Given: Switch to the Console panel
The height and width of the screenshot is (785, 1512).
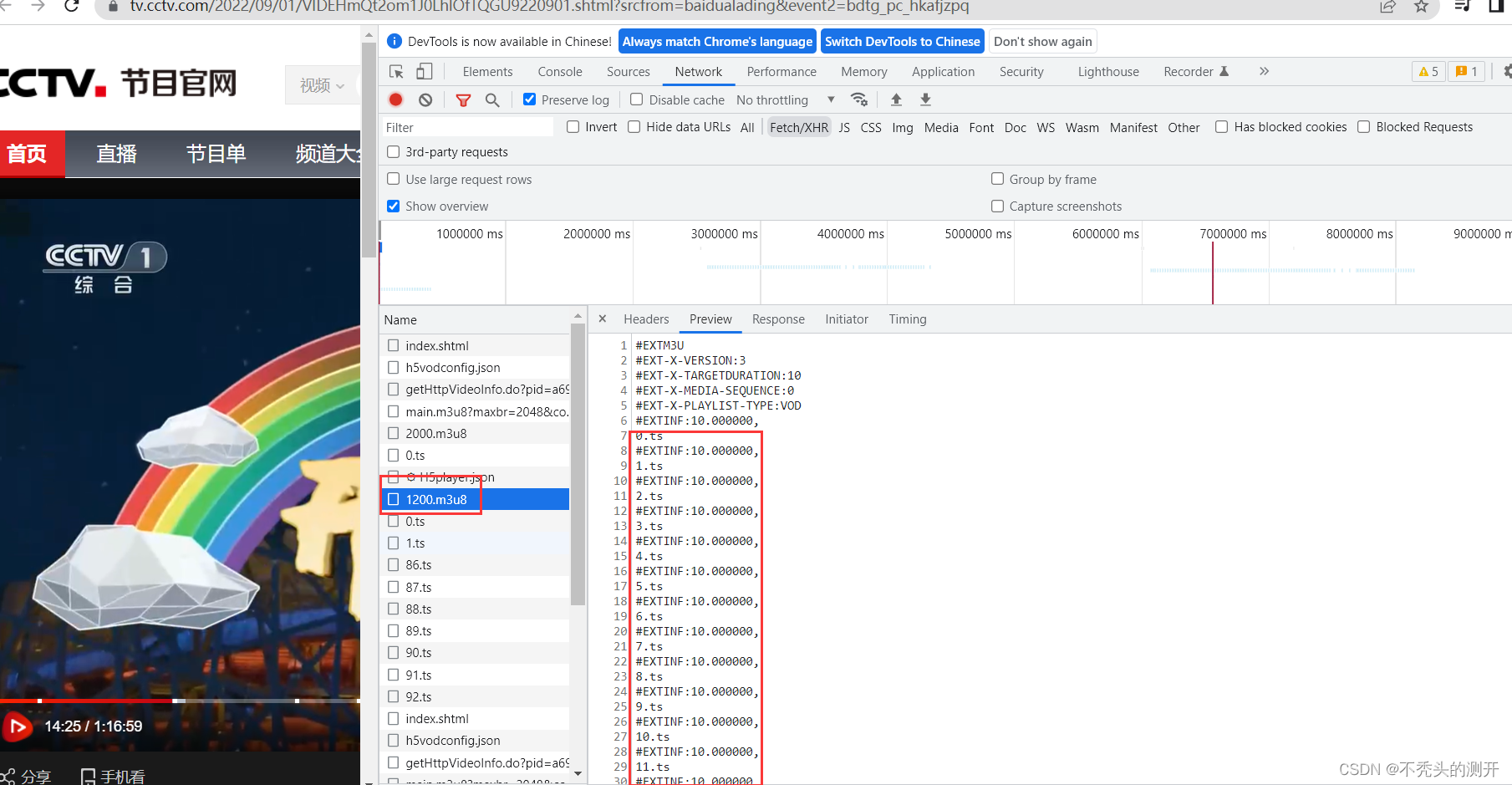Looking at the screenshot, I should [x=559, y=71].
